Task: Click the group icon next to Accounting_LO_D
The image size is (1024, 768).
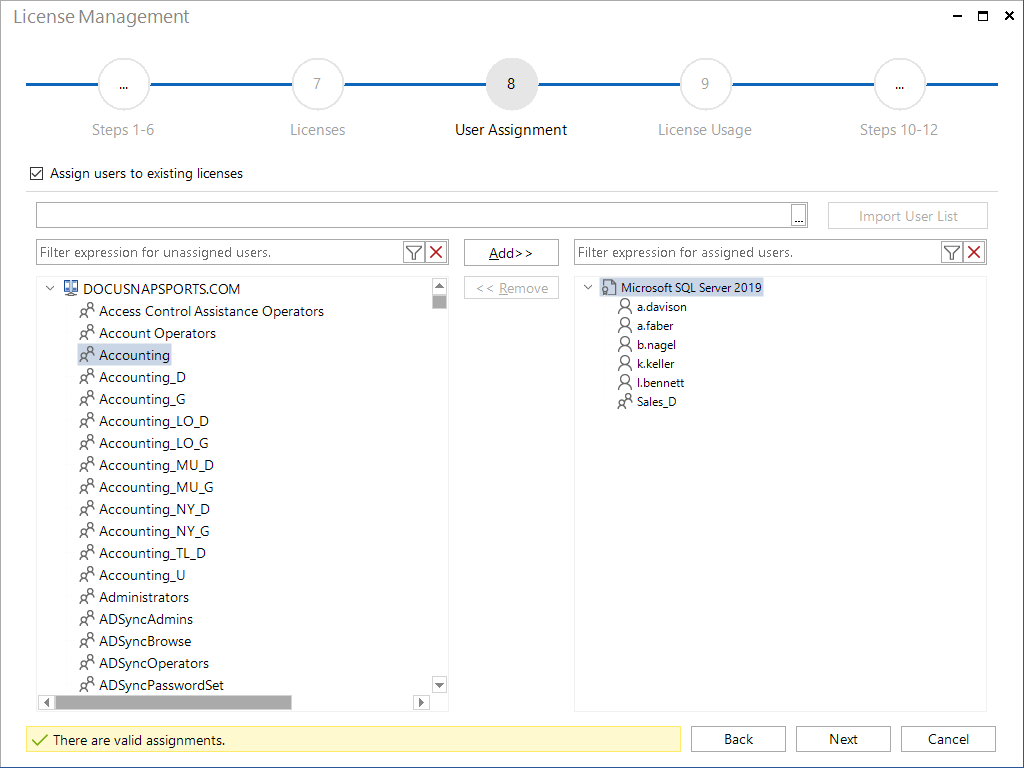Action: [87, 421]
